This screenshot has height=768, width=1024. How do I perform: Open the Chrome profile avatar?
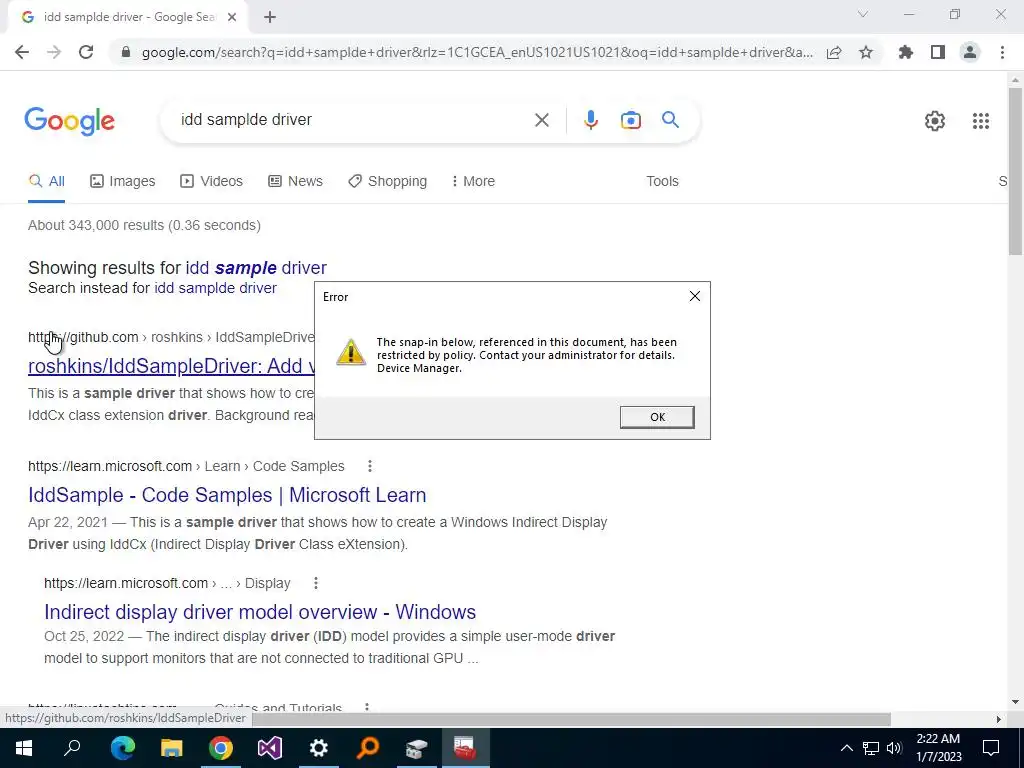click(970, 52)
